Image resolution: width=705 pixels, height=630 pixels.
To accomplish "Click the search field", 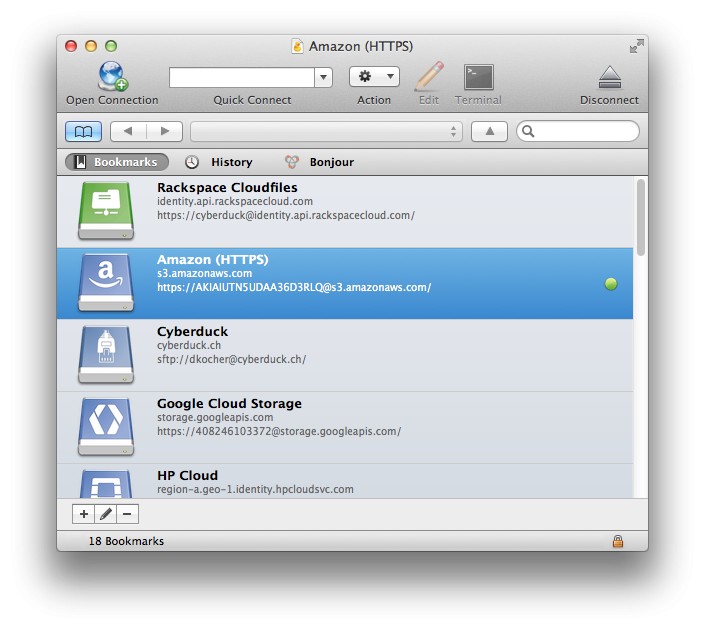I will [578, 131].
